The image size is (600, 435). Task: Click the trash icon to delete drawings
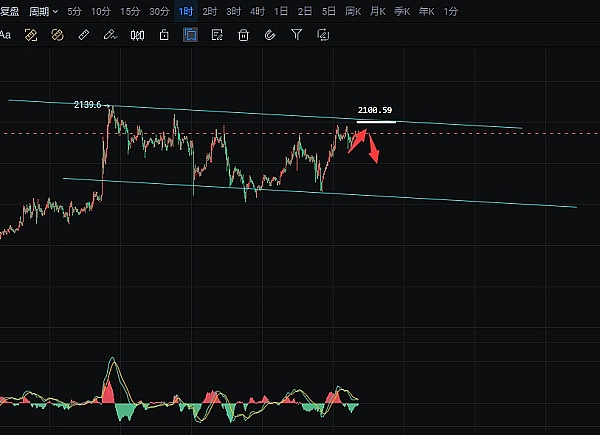pyautogui.click(x=243, y=35)
